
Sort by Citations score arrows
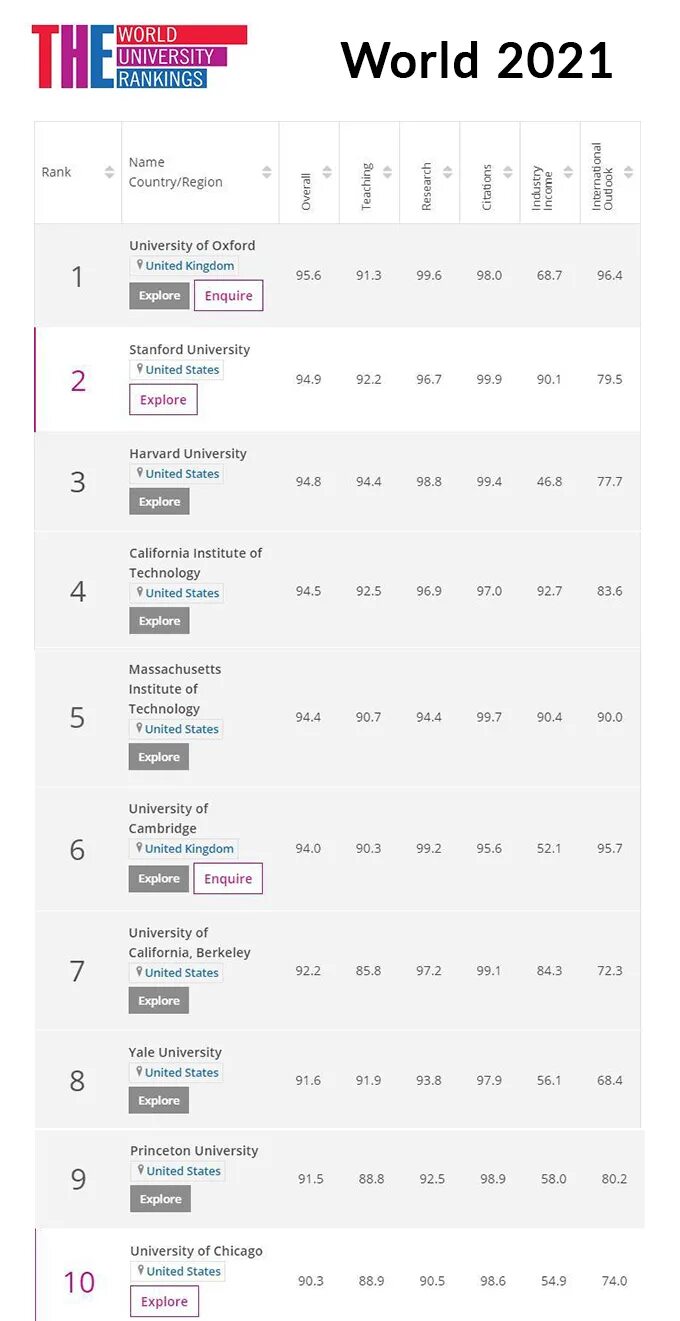tap(507, 172)
